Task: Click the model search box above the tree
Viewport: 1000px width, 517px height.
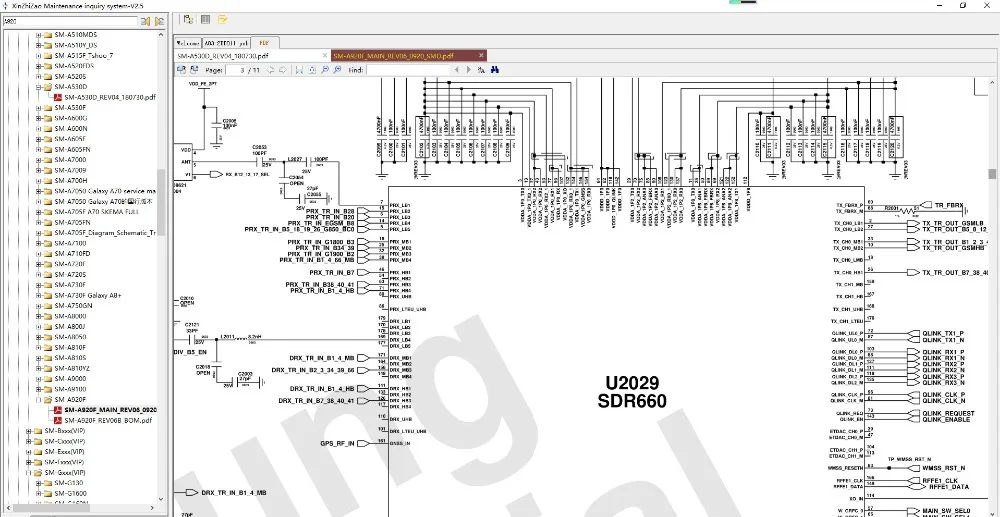Action: pos(70,21)
